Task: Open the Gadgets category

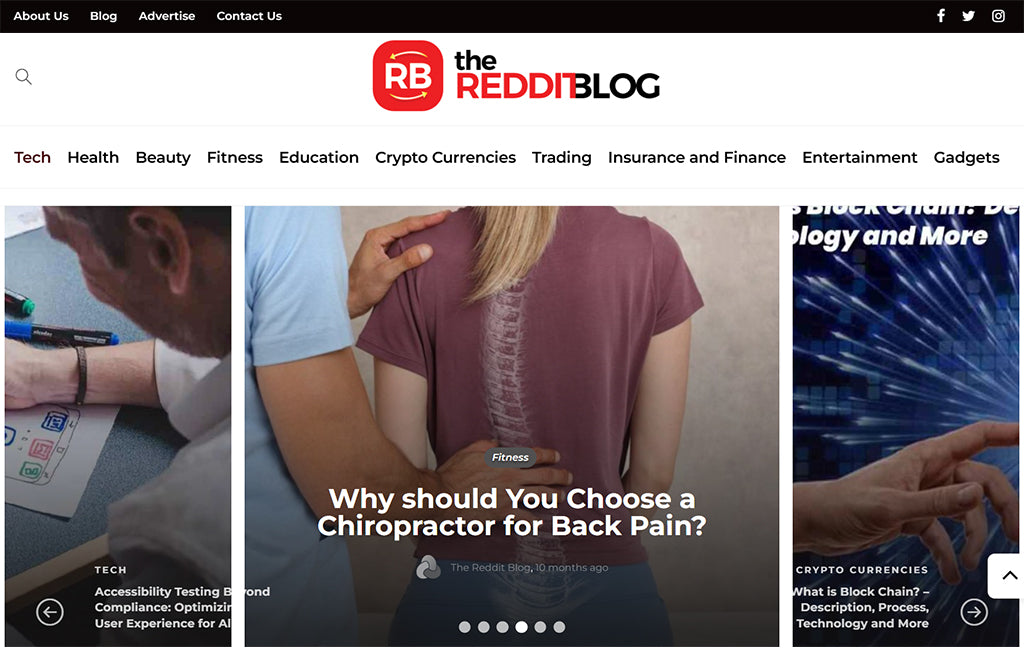Action: [967, 157]
